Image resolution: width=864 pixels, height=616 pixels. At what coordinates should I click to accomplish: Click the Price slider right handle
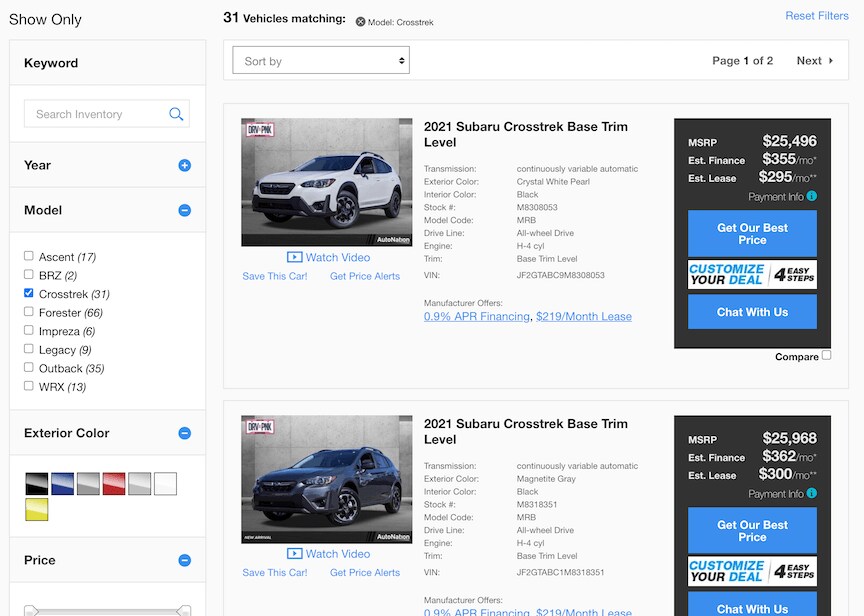(184, 610)
